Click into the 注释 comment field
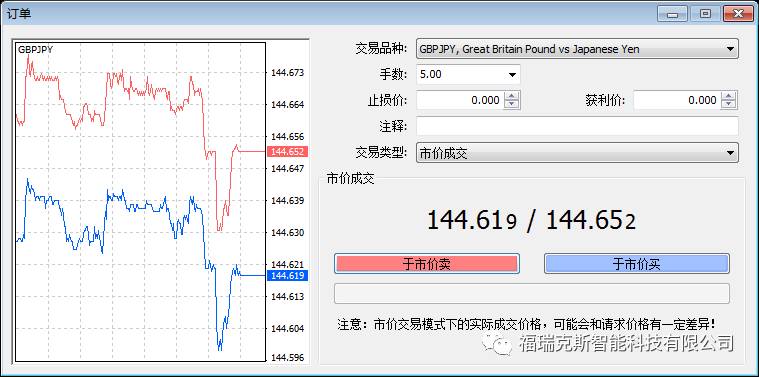Viewport: 759px width, 377px height. [577, 126]
